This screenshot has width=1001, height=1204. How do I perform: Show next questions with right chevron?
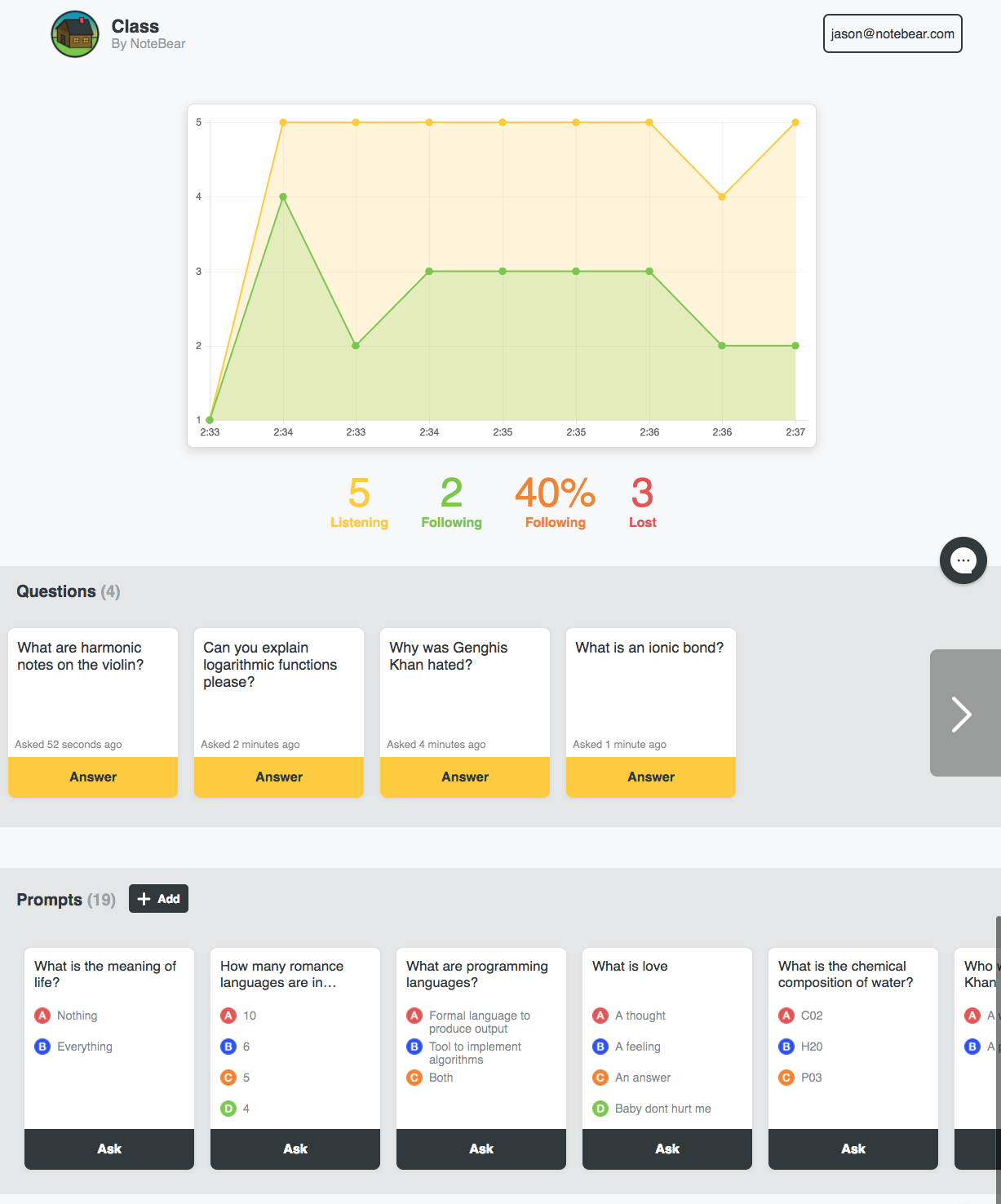(x=965, y=713)
